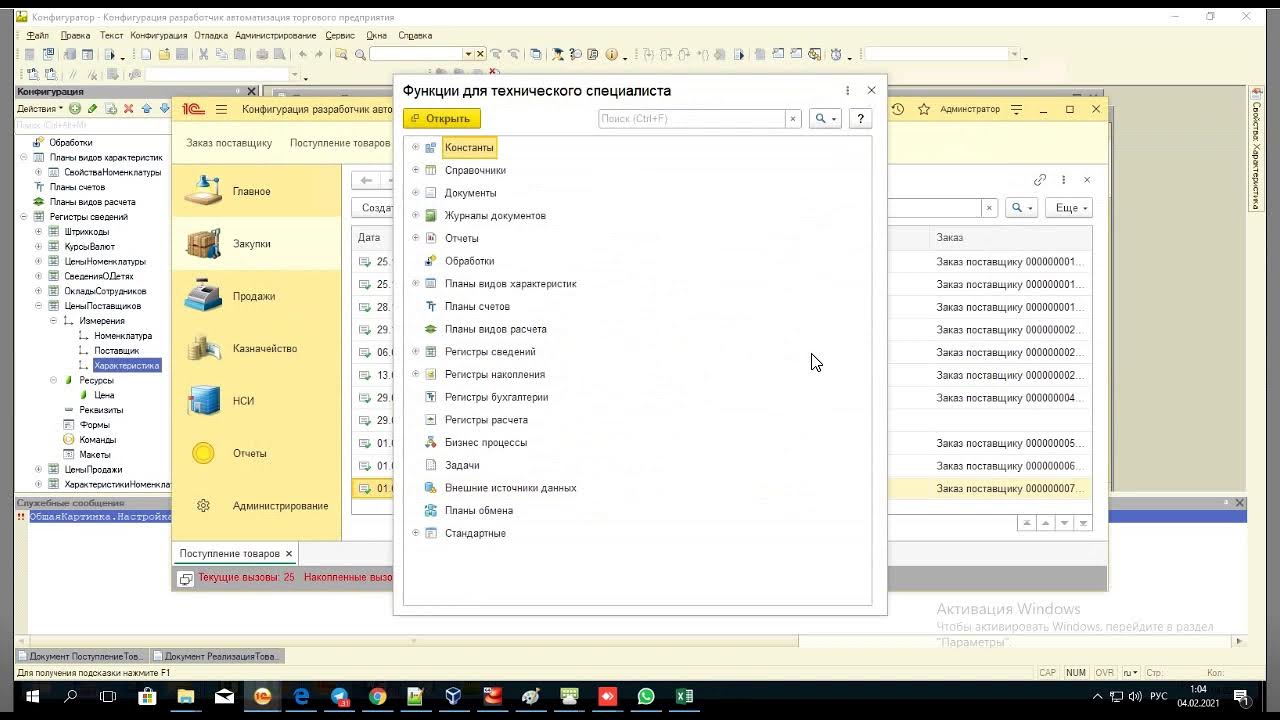Image resolution: width=1280 pixels, height=720 pixels.
Task: Select the Планы видов расчета icon in the dialog
Action: tap(431, 329)
